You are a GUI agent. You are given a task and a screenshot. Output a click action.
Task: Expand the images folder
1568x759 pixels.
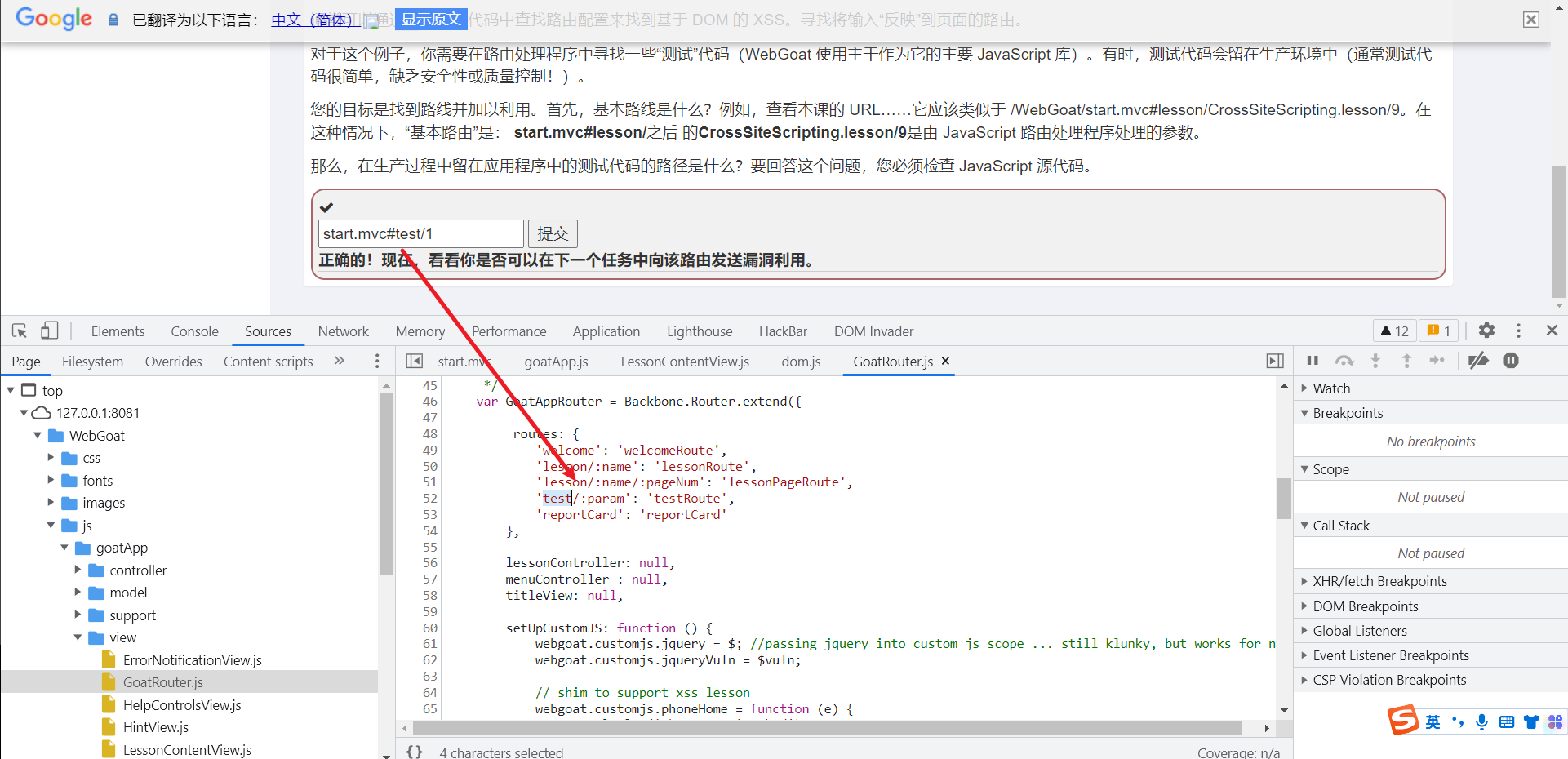[51, 503]
